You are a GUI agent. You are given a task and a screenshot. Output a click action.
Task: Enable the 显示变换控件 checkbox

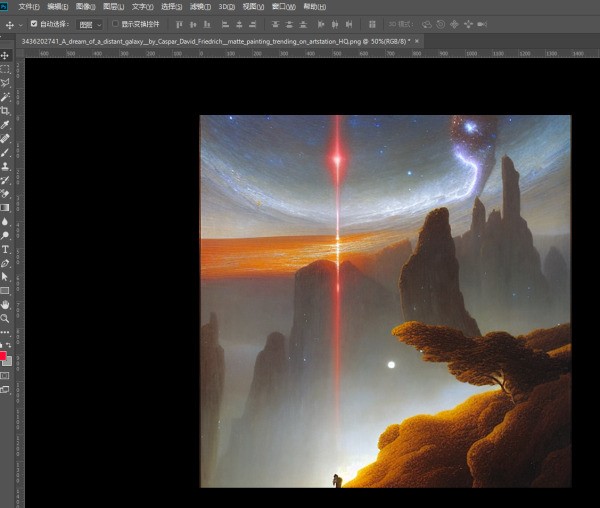(x=114, y=23)
